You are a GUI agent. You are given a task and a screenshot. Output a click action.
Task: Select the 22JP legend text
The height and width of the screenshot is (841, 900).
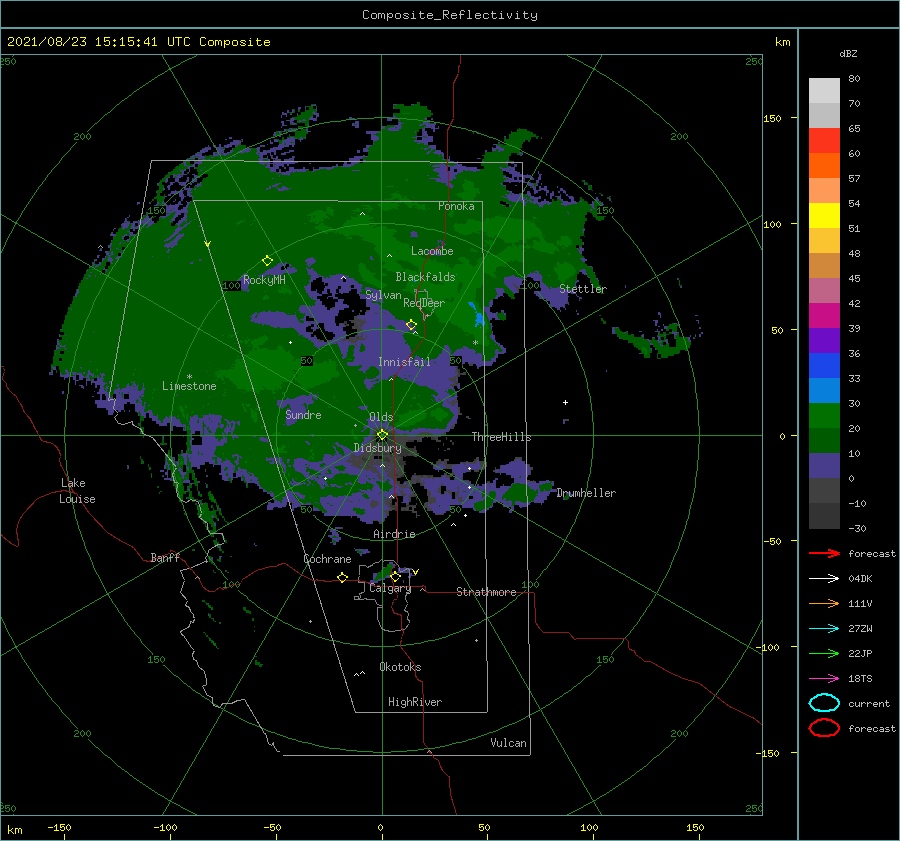(860, 653)
